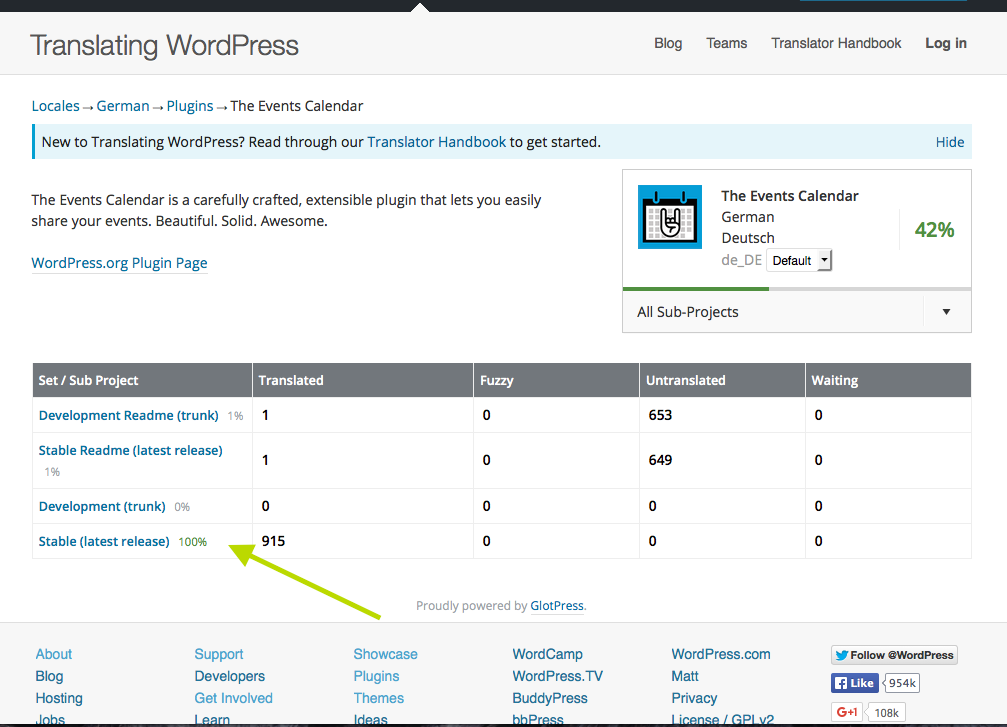Open Developers footer link
Screen dimensions: 1007x727
click(x=229, y=676)
